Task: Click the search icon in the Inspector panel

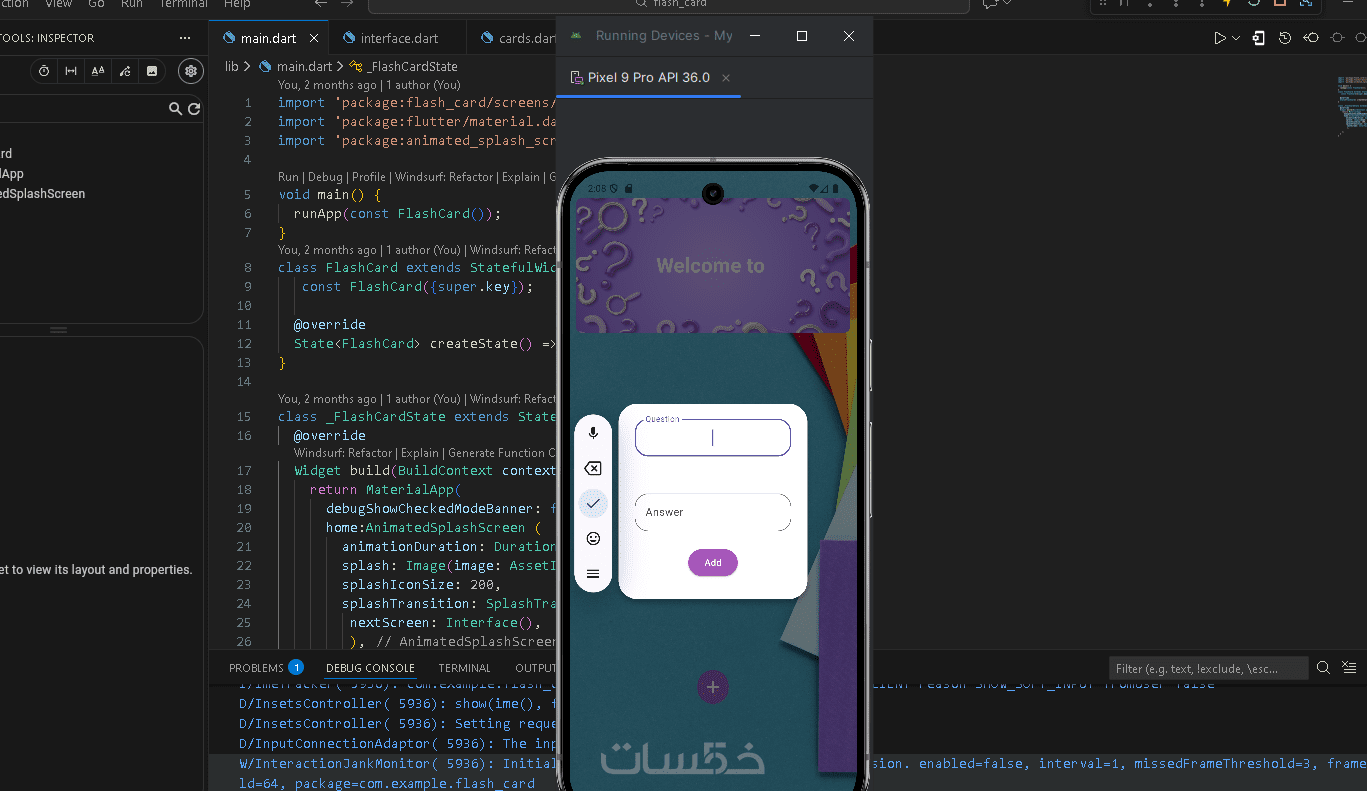Action: pyautogui.click(x=175, y=109)
